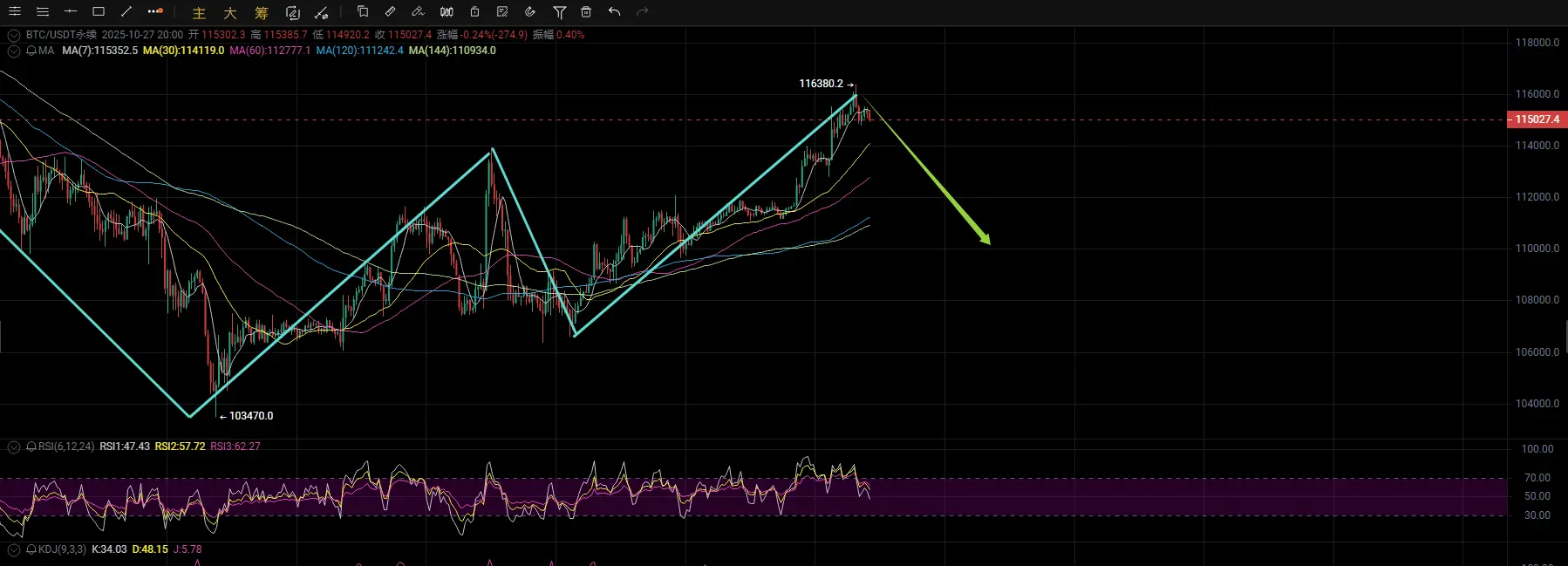The width and height of the screenshot is (1568, 566).
Task: Click the 112000.0 price axis label
Action: coord(1537,197)
